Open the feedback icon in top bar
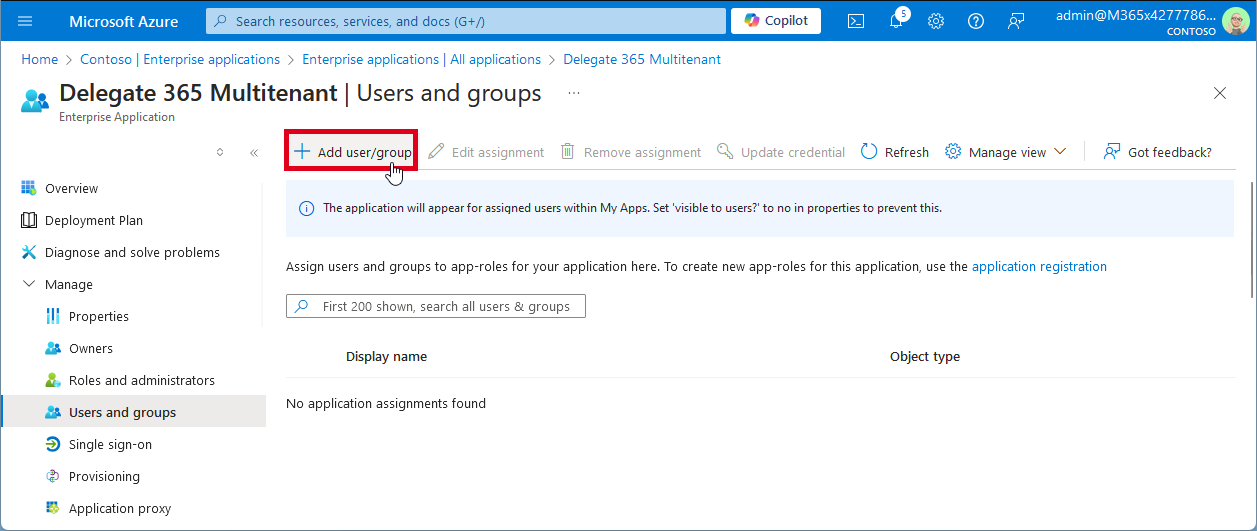Image resolution: width=1257 pixels, height=531 pixels. pos(1016,21)
